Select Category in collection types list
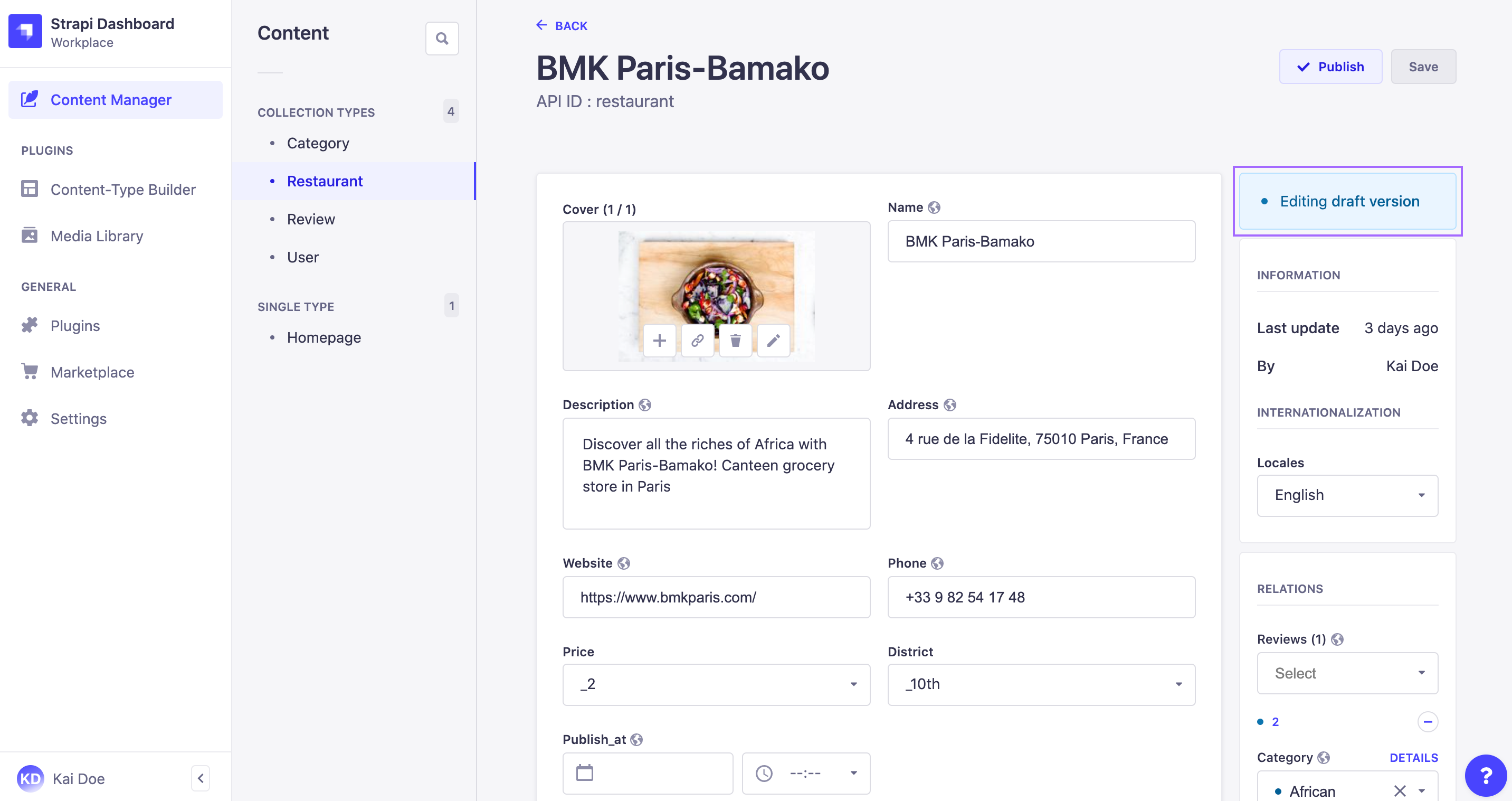The image size is (1512, 801). coord(318,142)
